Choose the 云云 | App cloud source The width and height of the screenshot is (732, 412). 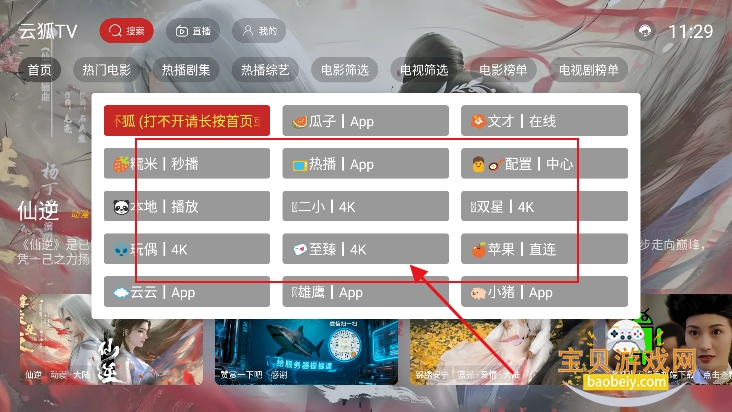pyautogui.click(x=187, y=292)
